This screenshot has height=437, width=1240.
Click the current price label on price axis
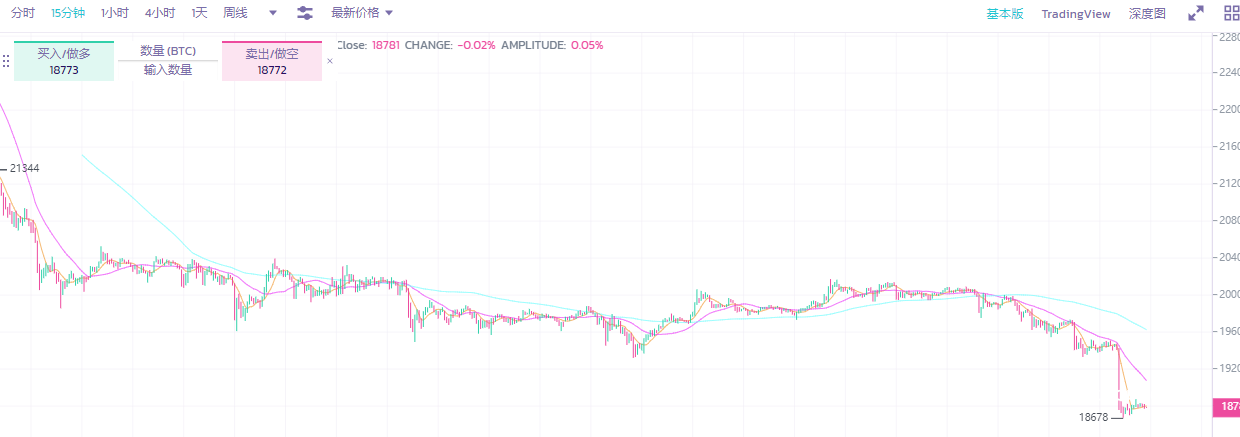(1226, 407)
